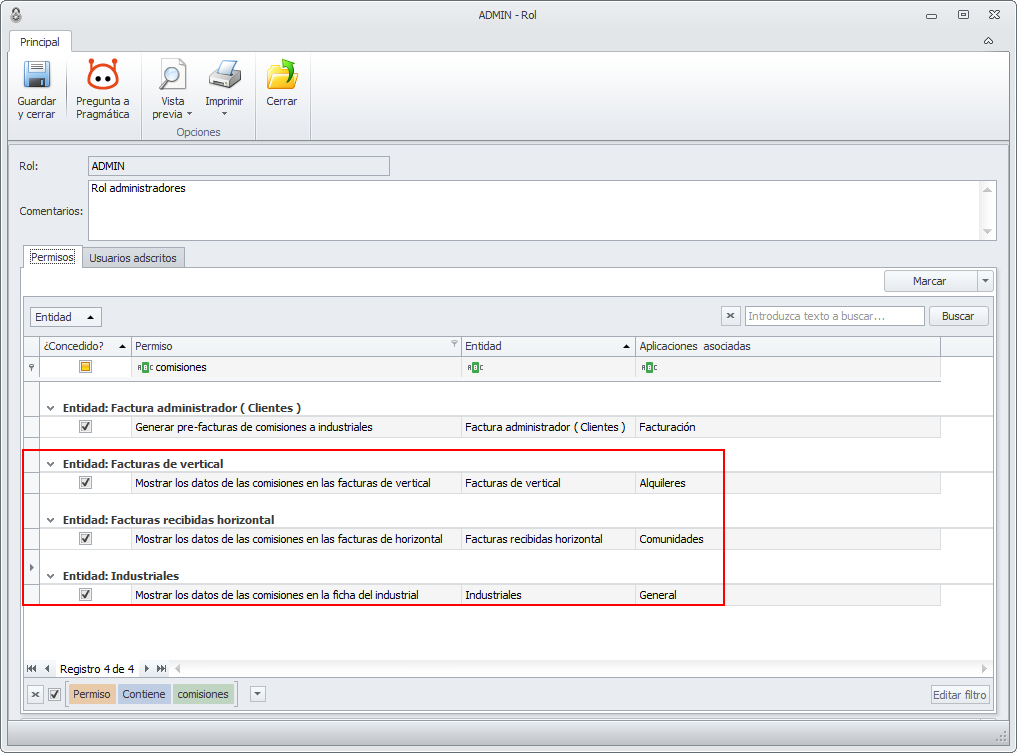Click the Editar filtro button

[x=960, y=695]
